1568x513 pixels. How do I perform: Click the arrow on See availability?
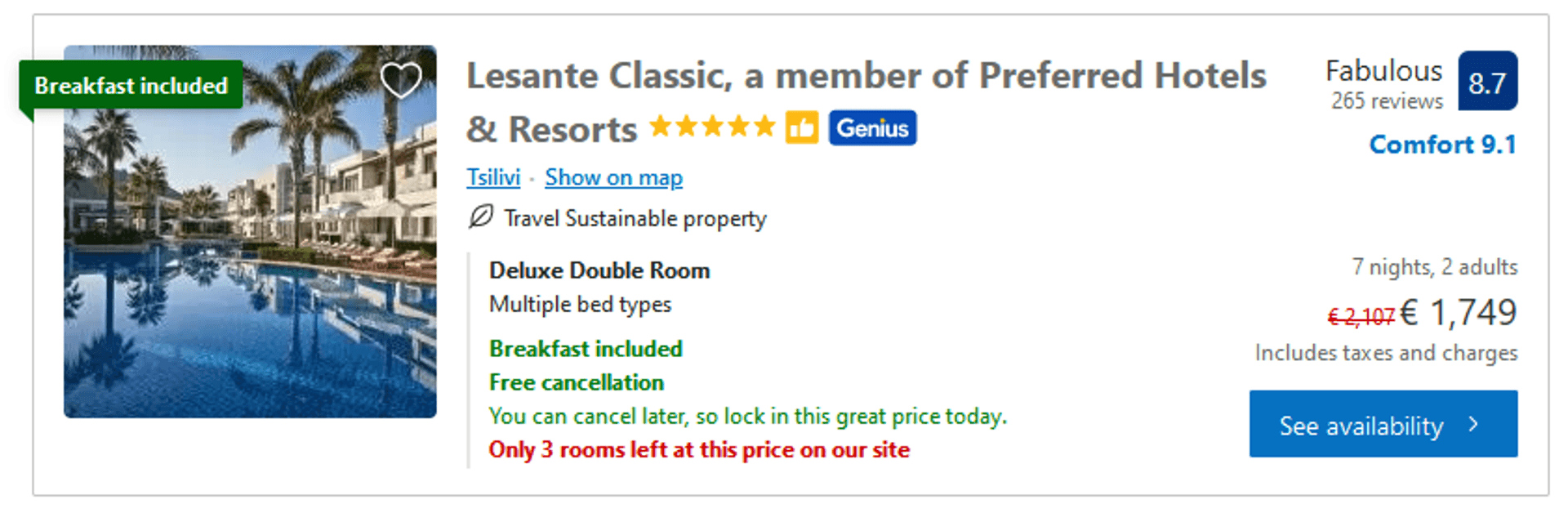[x=1473, y=424]
